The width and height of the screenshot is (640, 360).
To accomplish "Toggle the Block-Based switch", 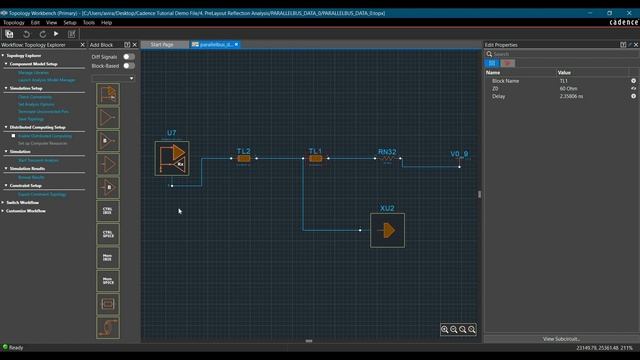I will 129,66.
